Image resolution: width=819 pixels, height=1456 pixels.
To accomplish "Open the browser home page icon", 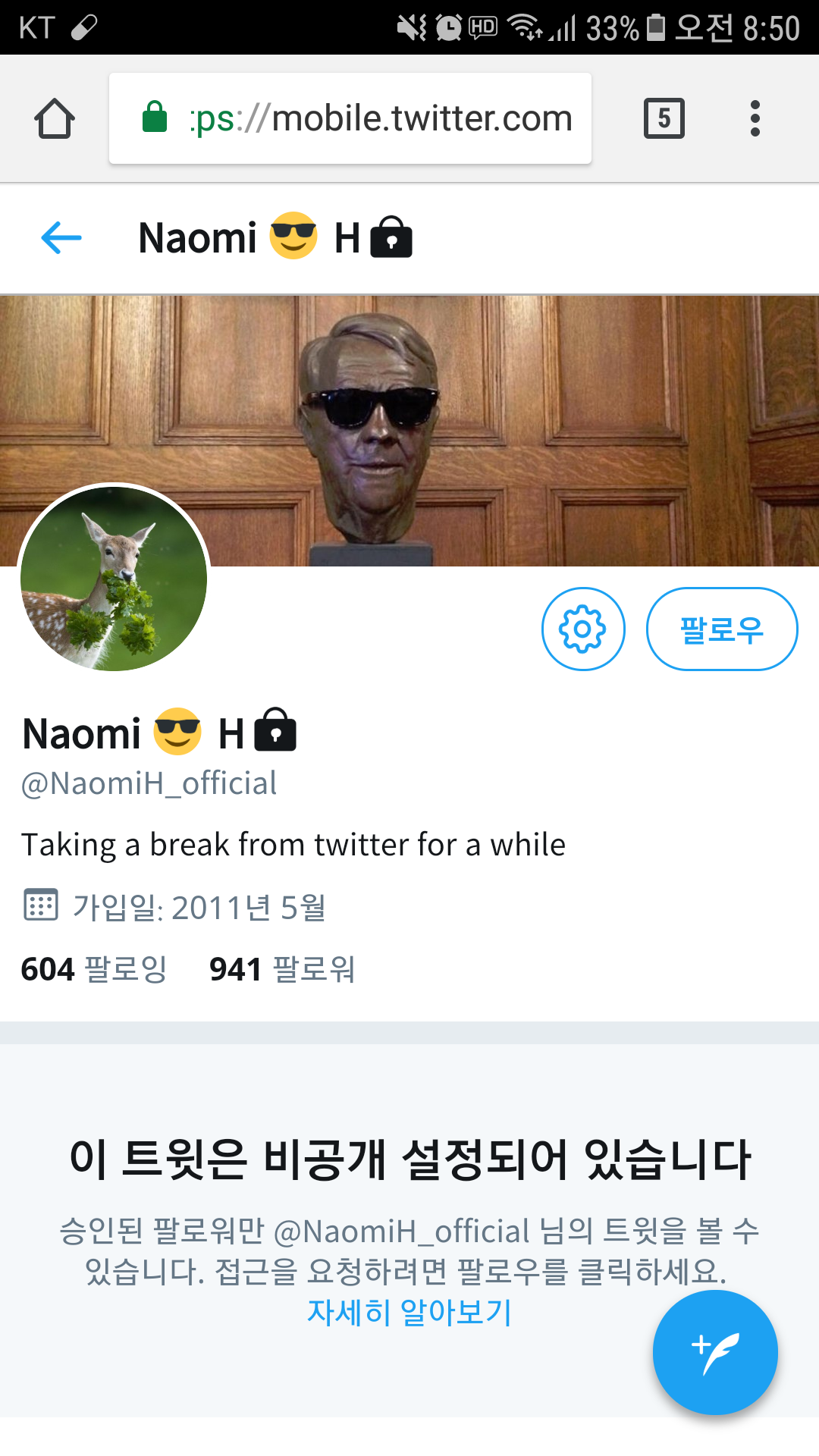I will point(55,118).
